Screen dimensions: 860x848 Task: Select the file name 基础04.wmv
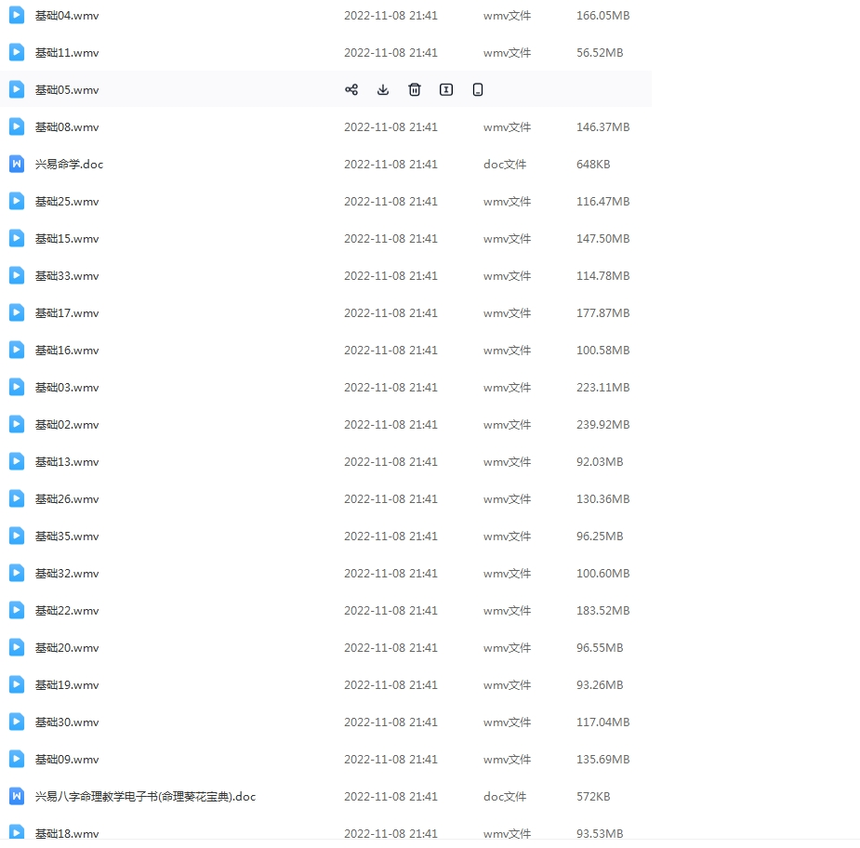(x=67, y=16)
